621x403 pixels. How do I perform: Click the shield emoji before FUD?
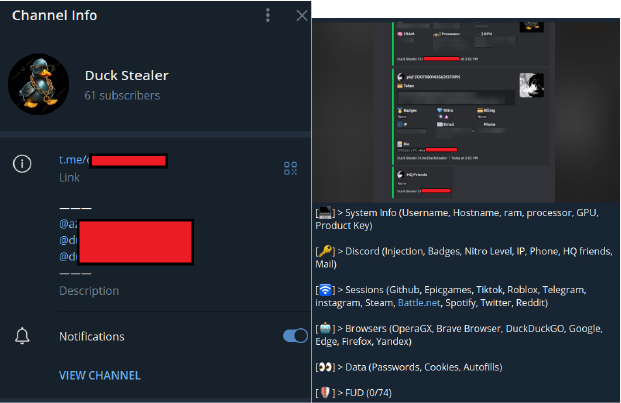[x=325, y=393]
